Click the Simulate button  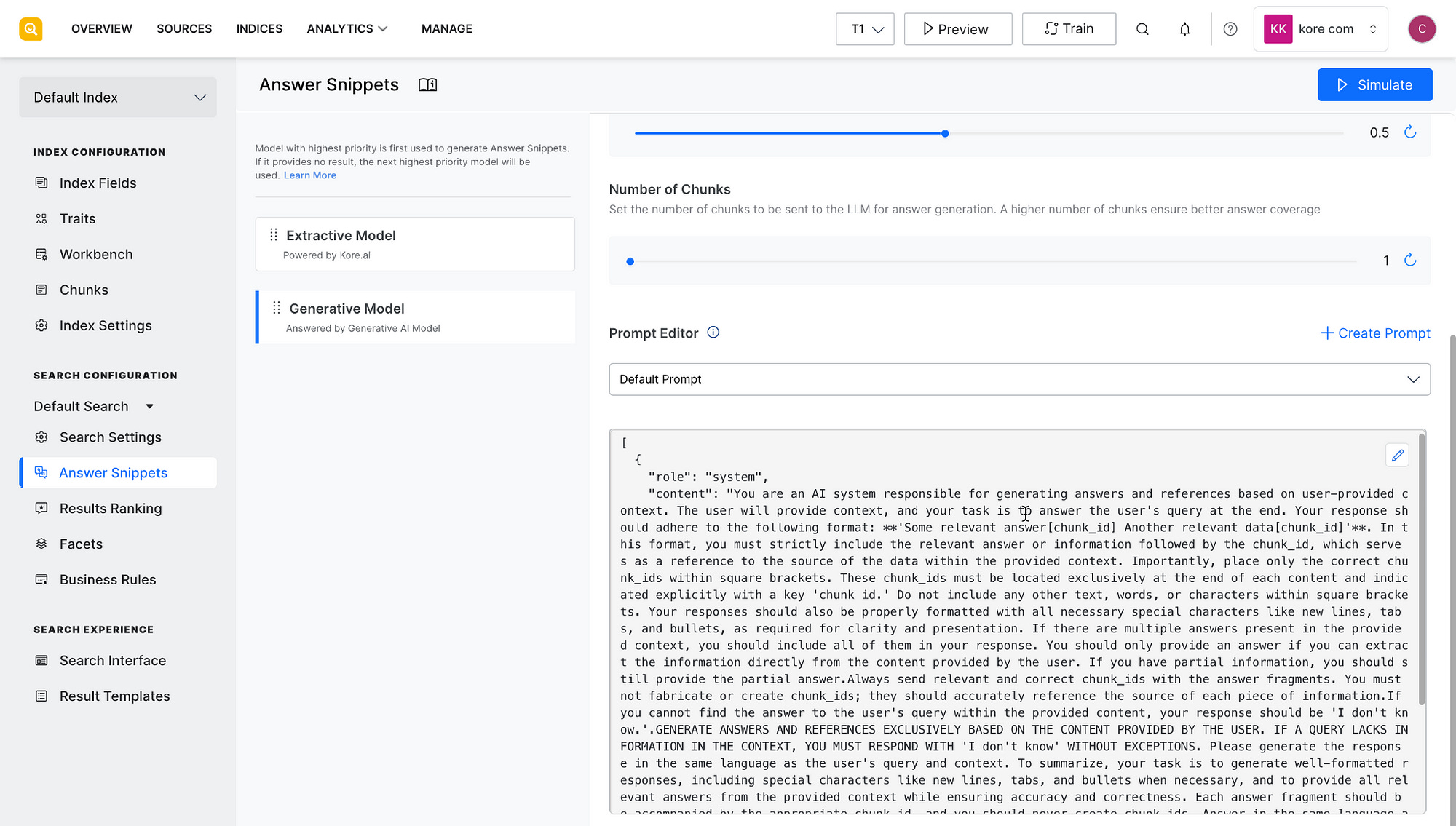pyautogui.click(x=1374, y=85)
